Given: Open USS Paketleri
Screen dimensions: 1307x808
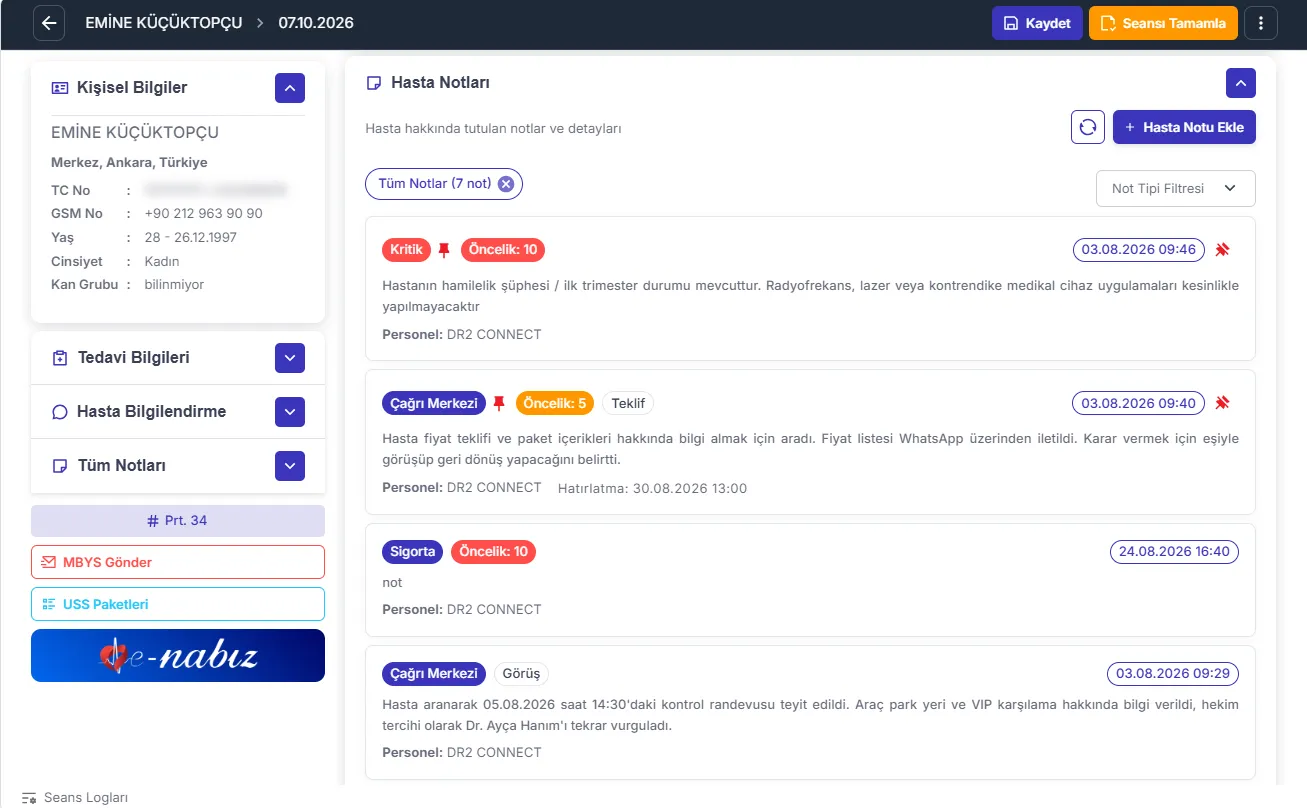Looking at the screenshot, I should coord(178,604).
